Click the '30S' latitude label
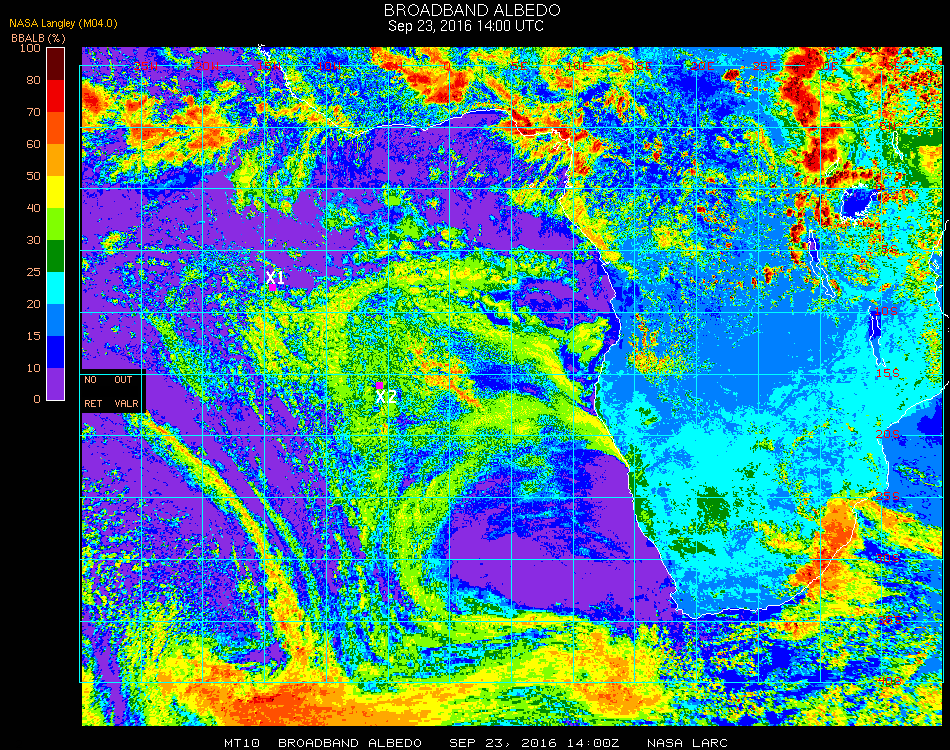Viewport: 950px width, 750px height. pyautogui.click(x=888, y=559)
